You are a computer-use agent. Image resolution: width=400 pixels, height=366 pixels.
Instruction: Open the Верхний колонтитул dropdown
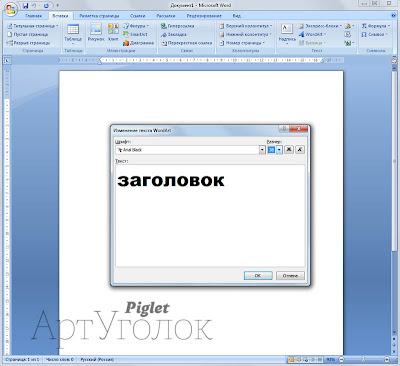[246, 26]
